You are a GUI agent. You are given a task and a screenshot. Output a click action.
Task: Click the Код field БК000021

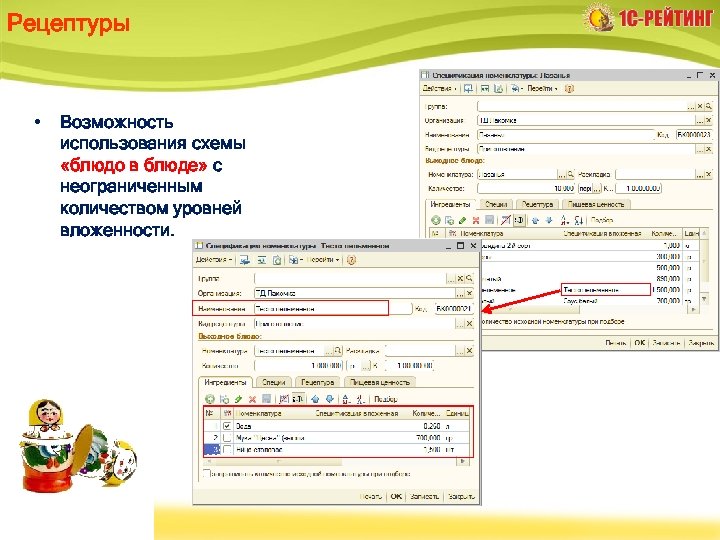point(454,309)
